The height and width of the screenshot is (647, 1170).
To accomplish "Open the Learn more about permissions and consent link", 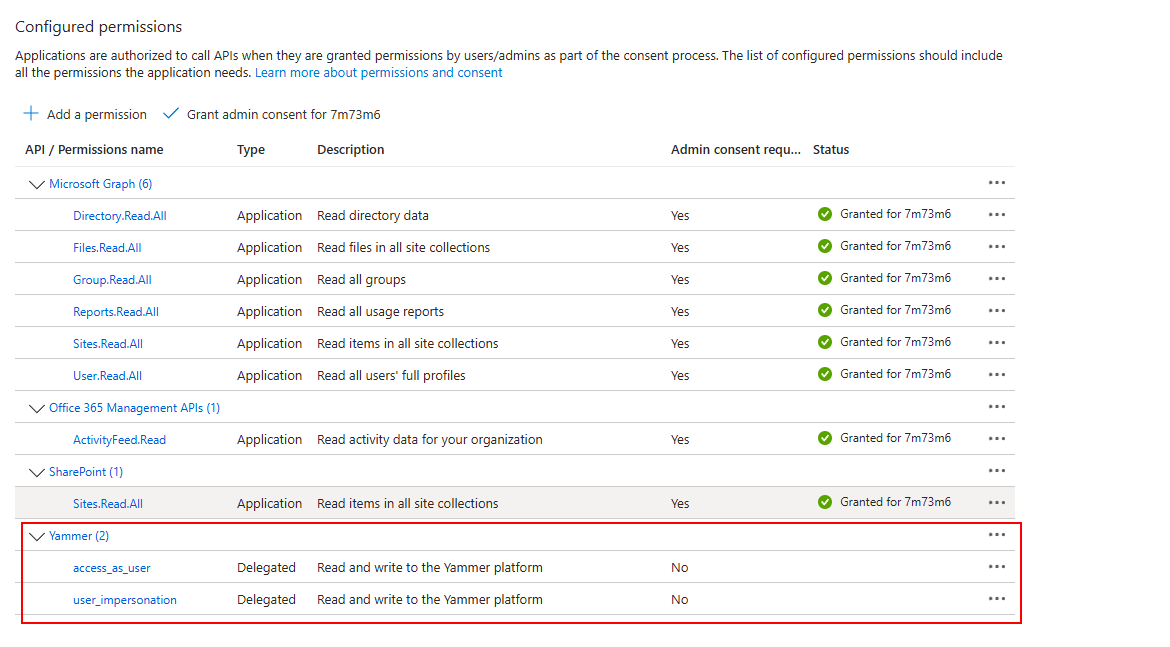I will pos(378,72).
